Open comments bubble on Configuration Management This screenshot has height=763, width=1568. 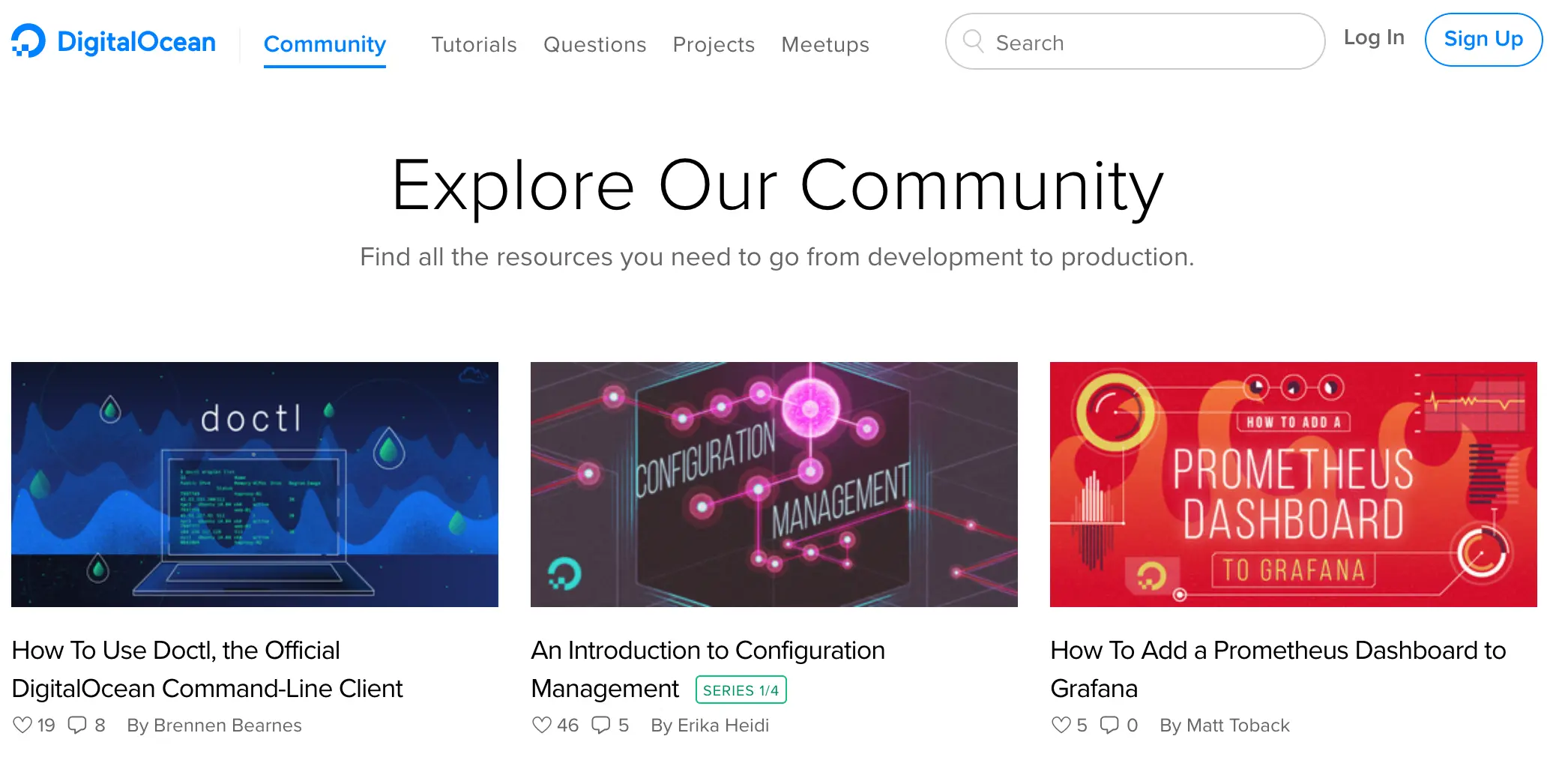[601, 725]
